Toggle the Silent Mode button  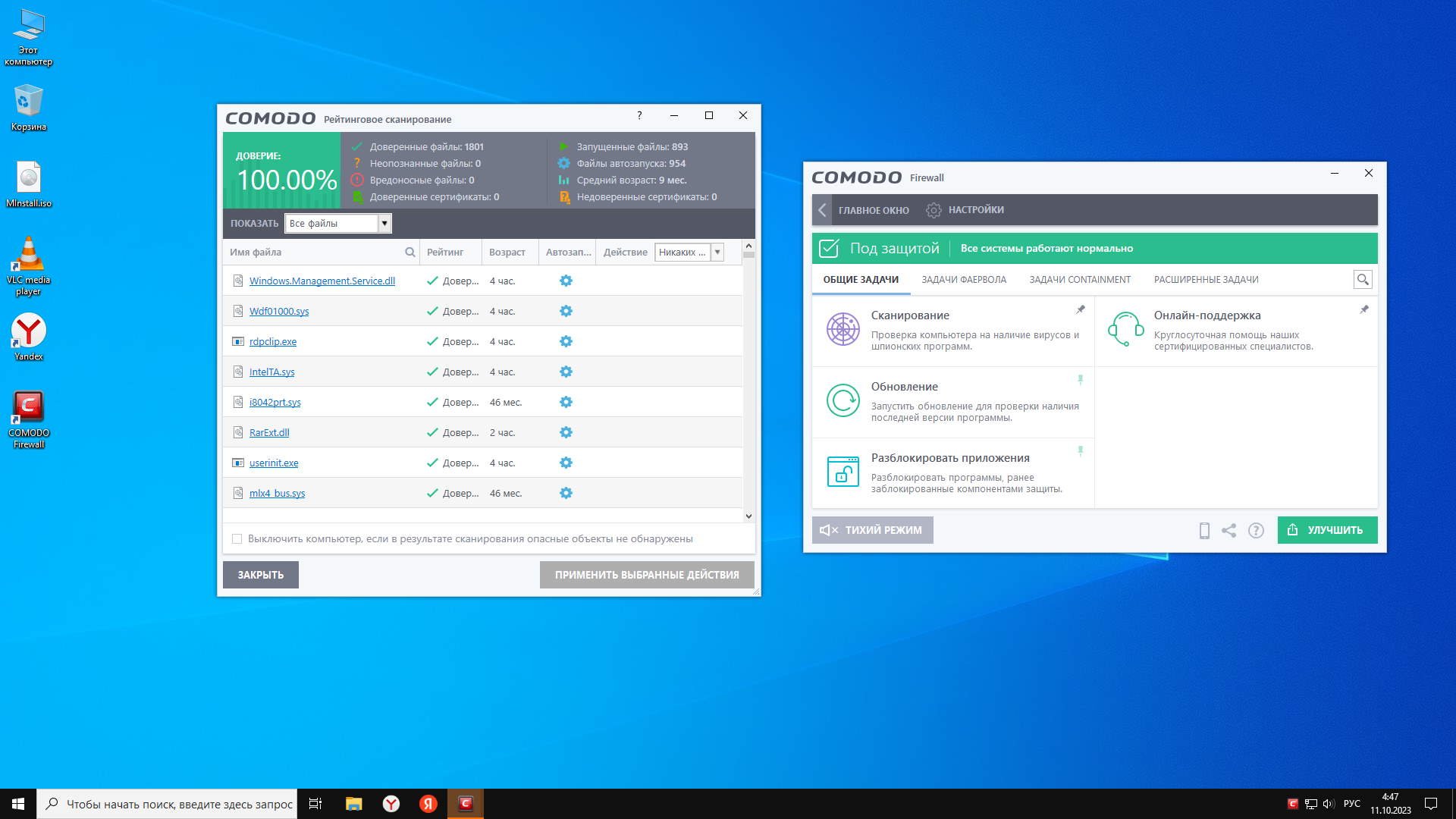point(872,530)
